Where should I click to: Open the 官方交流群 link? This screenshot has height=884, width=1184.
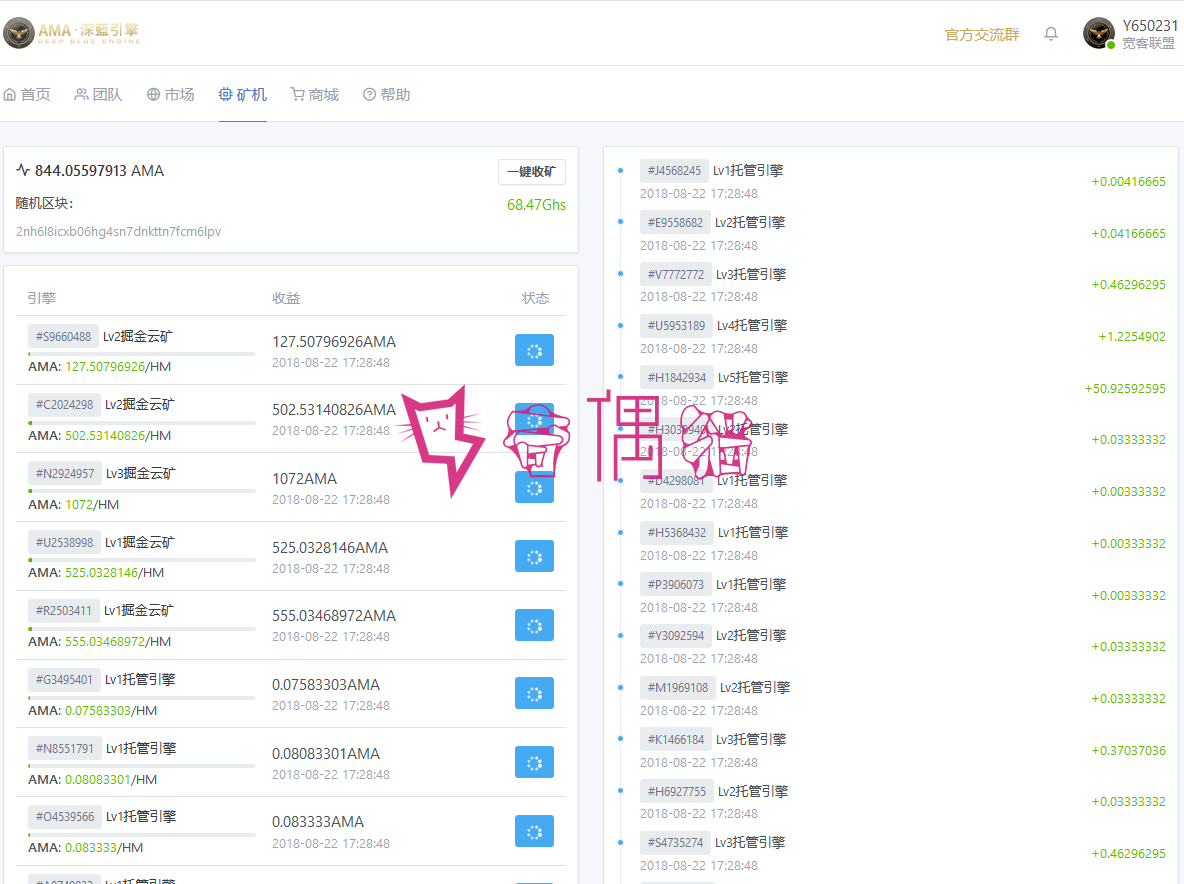click(x=982, y=35)
